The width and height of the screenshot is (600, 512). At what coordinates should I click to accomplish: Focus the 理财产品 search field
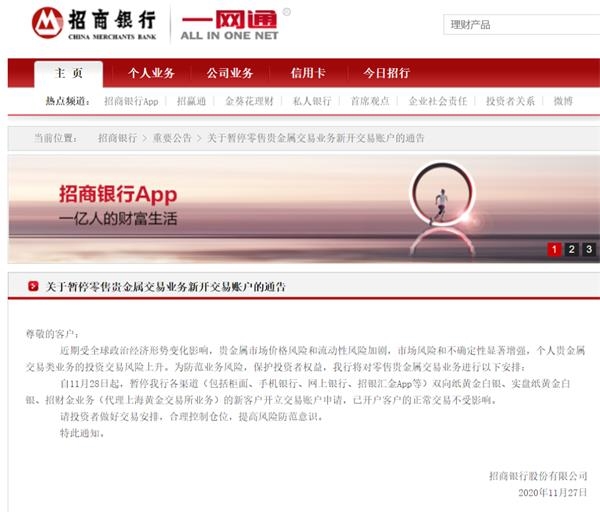[x=522, y=25]
